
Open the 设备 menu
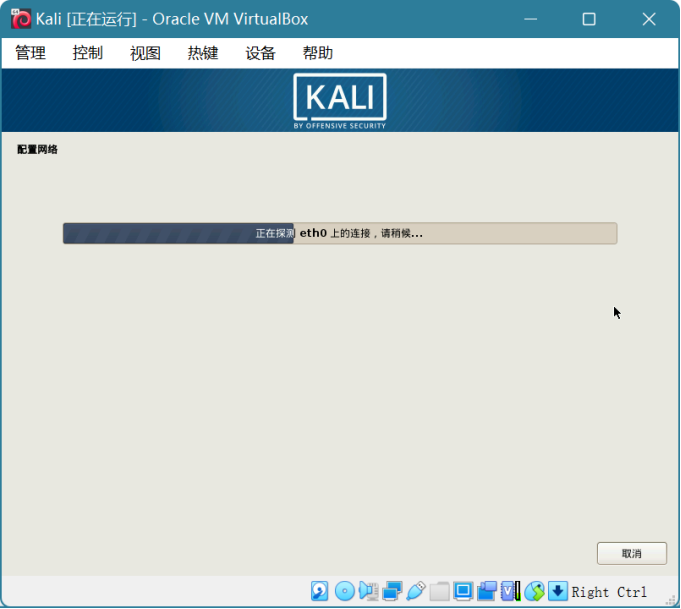pos(260,53)
